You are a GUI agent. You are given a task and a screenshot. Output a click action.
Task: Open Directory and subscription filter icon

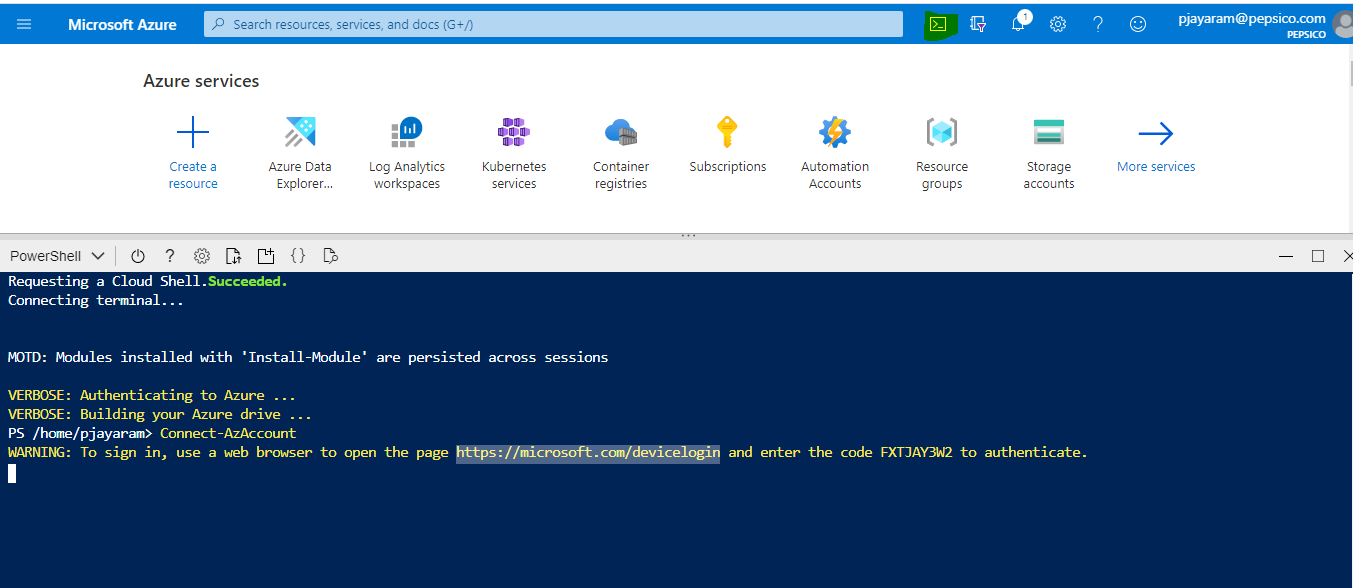click(978, 24)
